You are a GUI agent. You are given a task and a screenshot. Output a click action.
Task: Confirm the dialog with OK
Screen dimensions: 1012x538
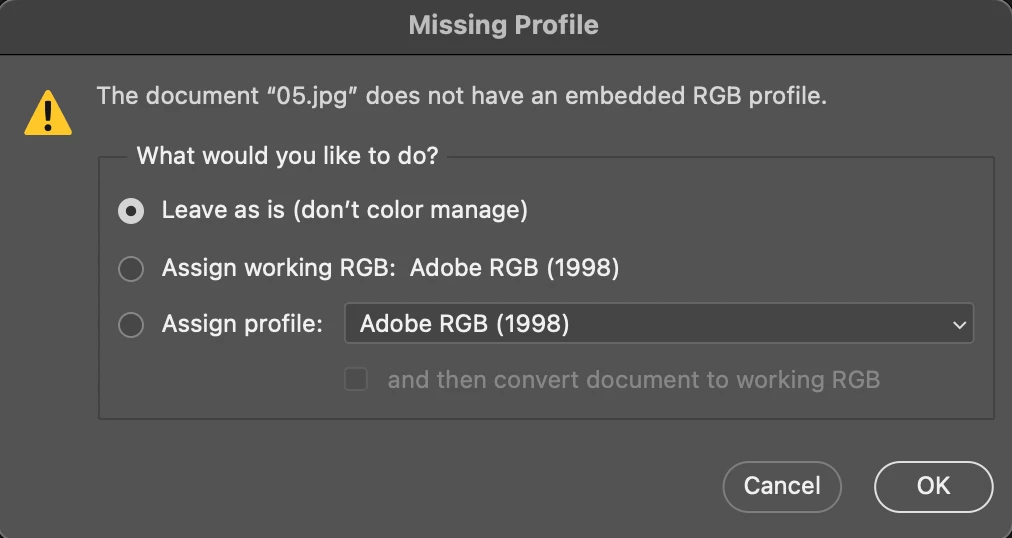pyautogui.click(x=933, y=486)
